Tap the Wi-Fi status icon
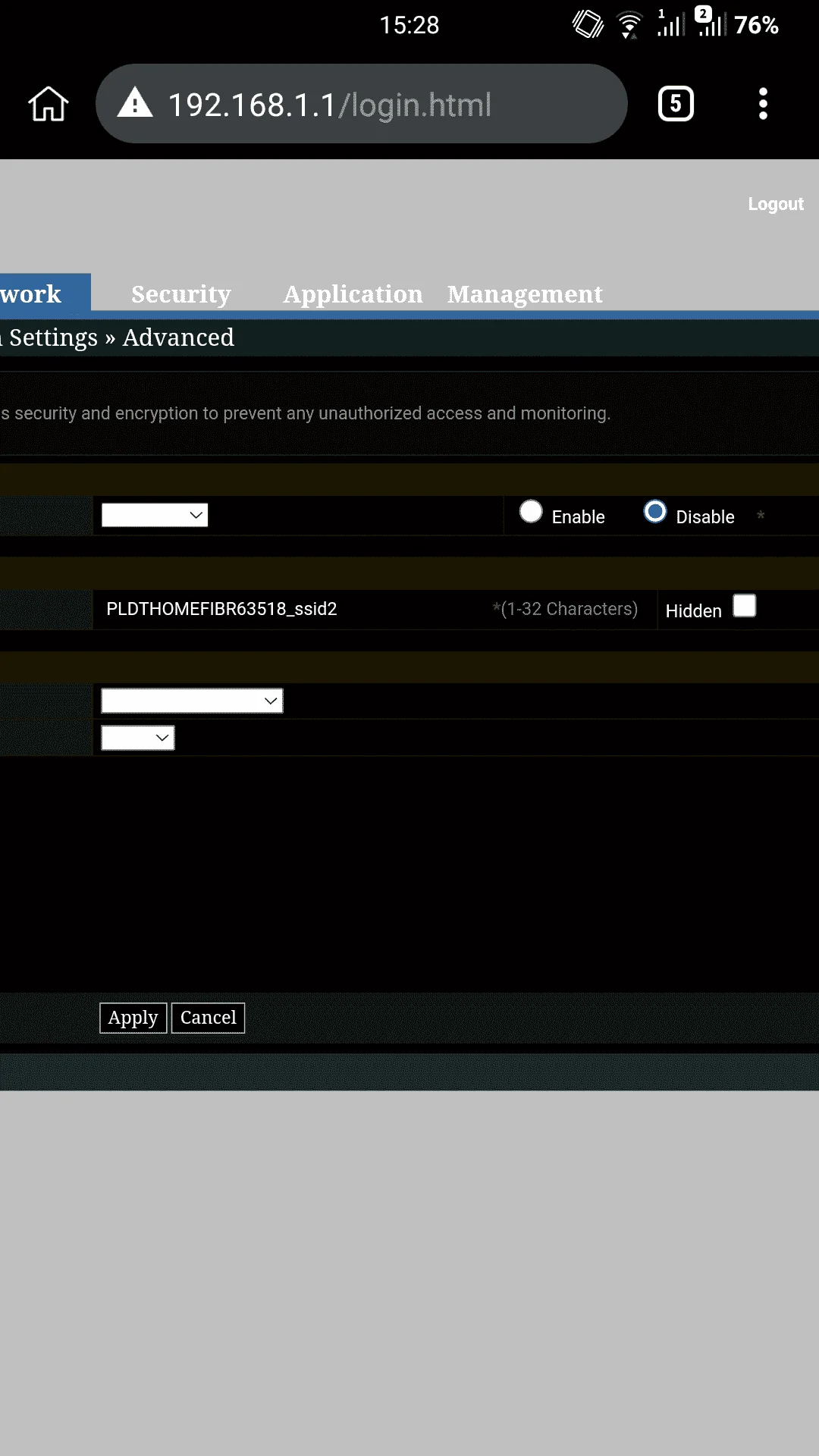 (629, 25)
